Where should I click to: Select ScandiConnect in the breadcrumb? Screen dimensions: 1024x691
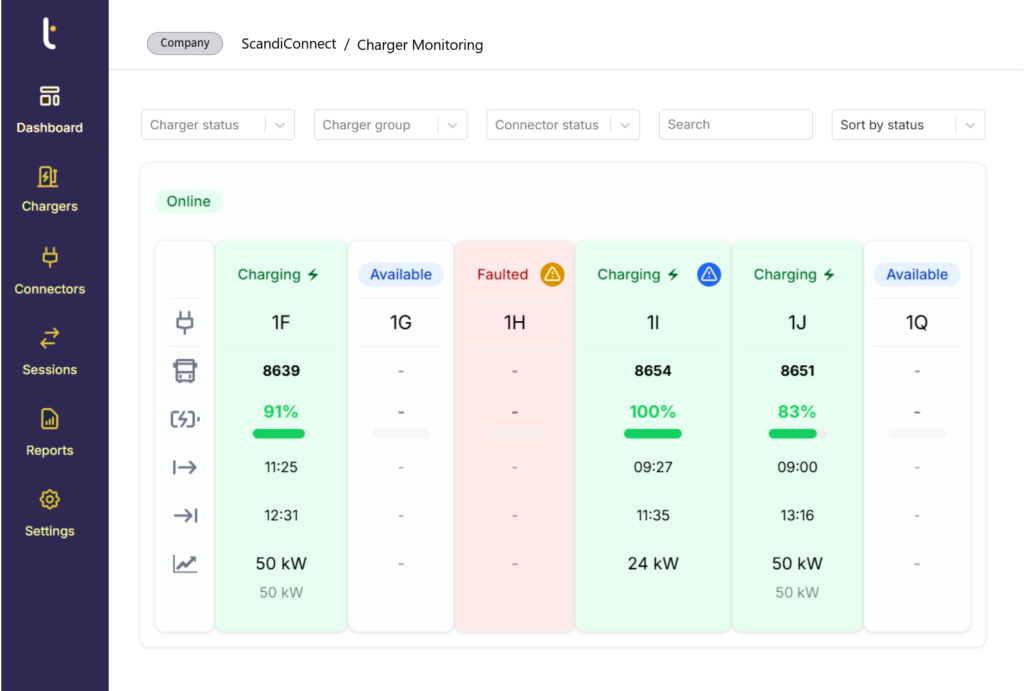288,43
